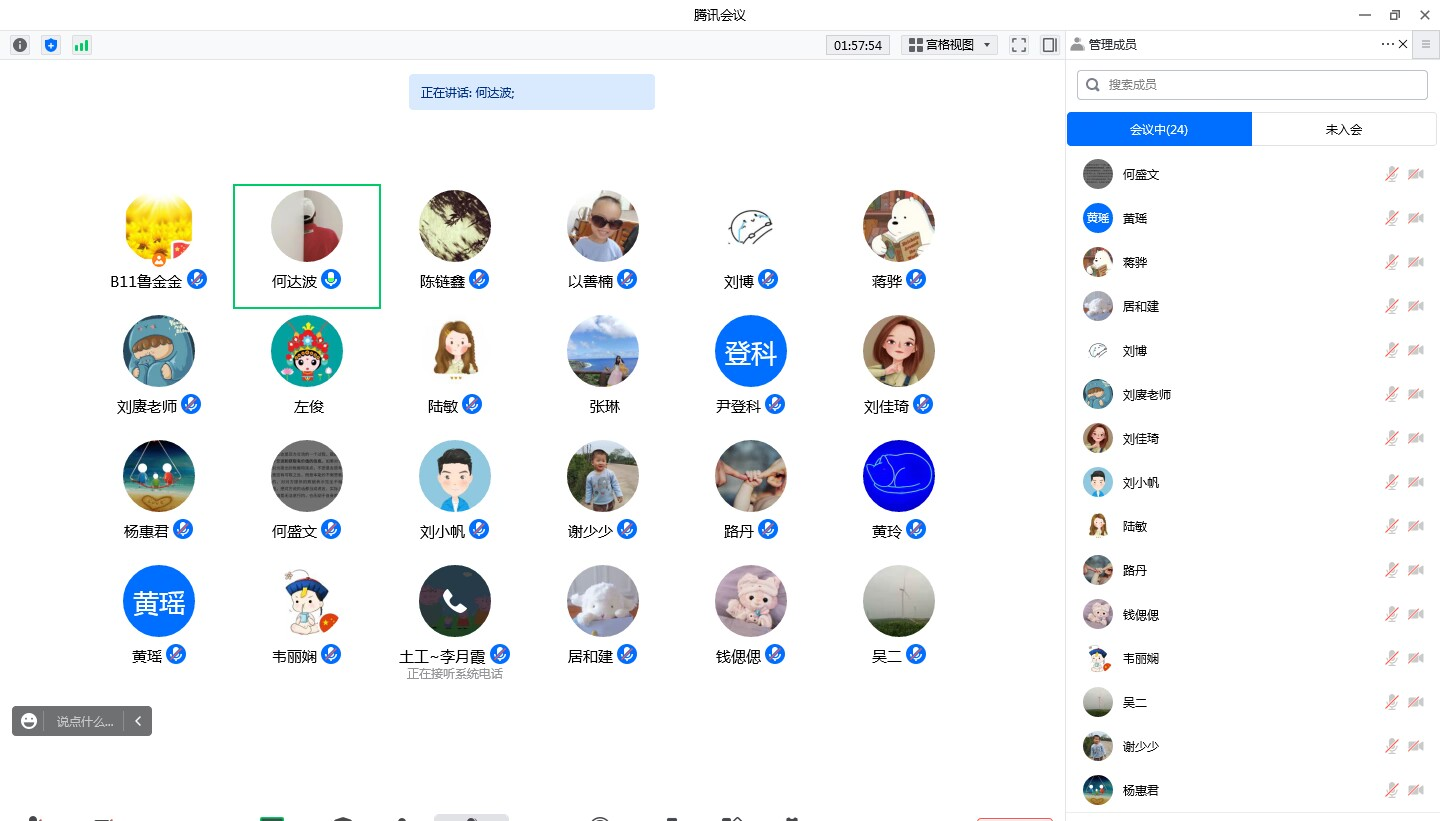
Task: Click the 说点什么... chat prompt
Action: pos(84,721)
